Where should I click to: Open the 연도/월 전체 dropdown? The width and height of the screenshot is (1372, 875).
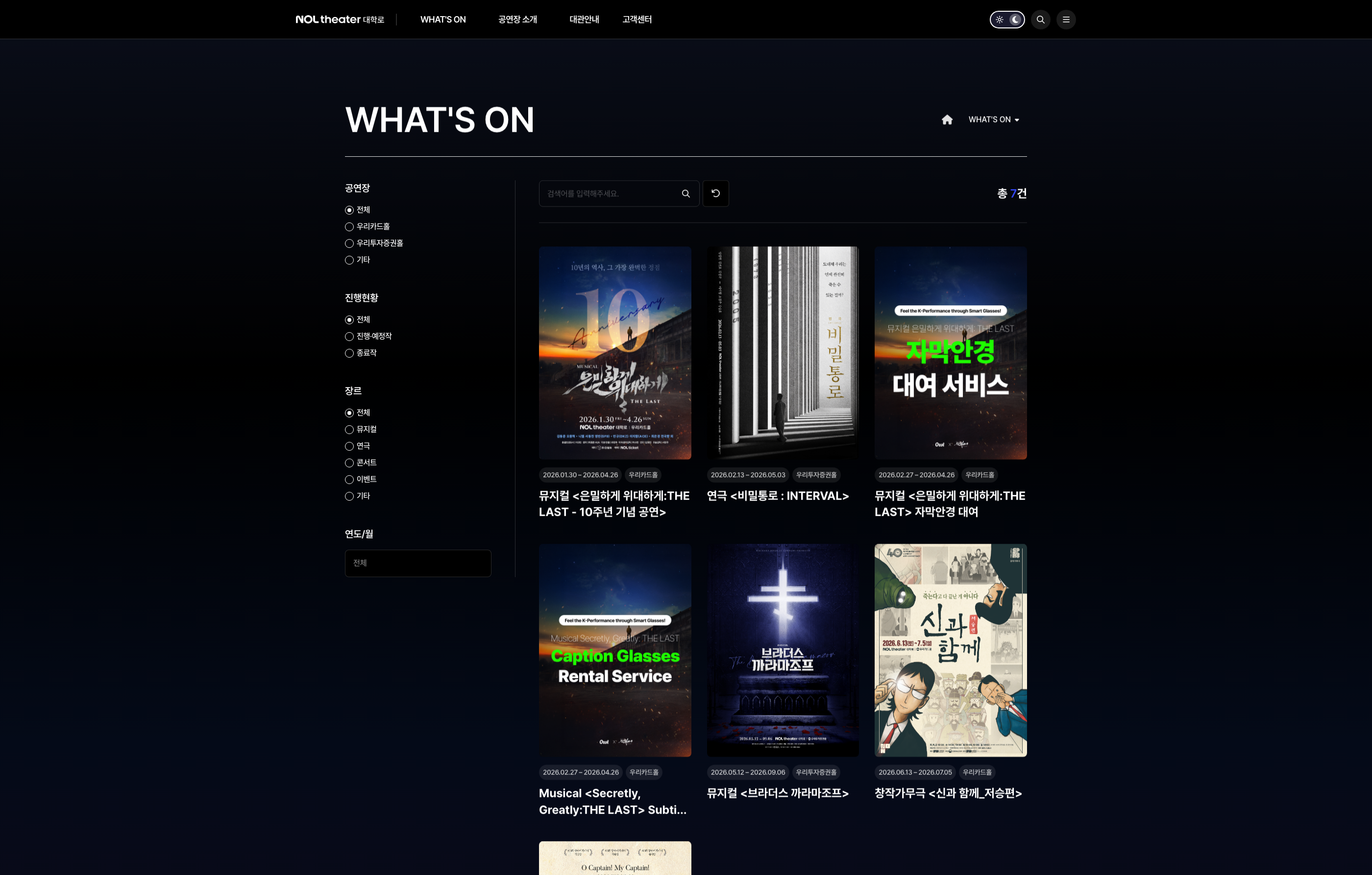pos(417,563)
